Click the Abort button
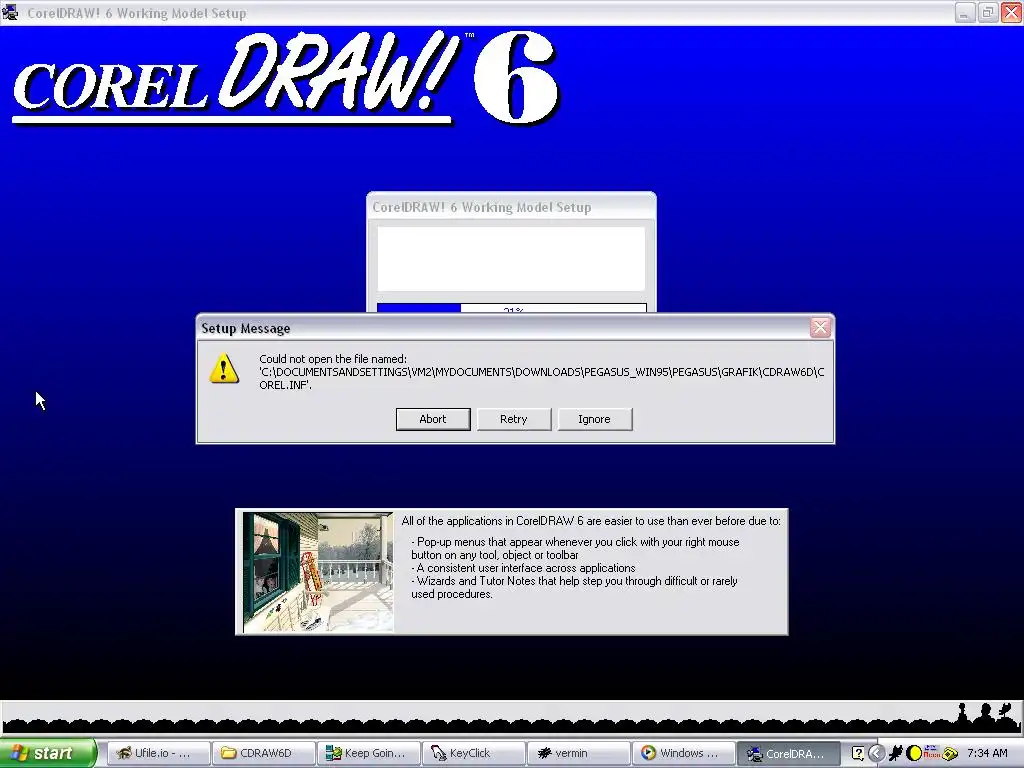Screen dimensions: 1024x768 point(433,419)
